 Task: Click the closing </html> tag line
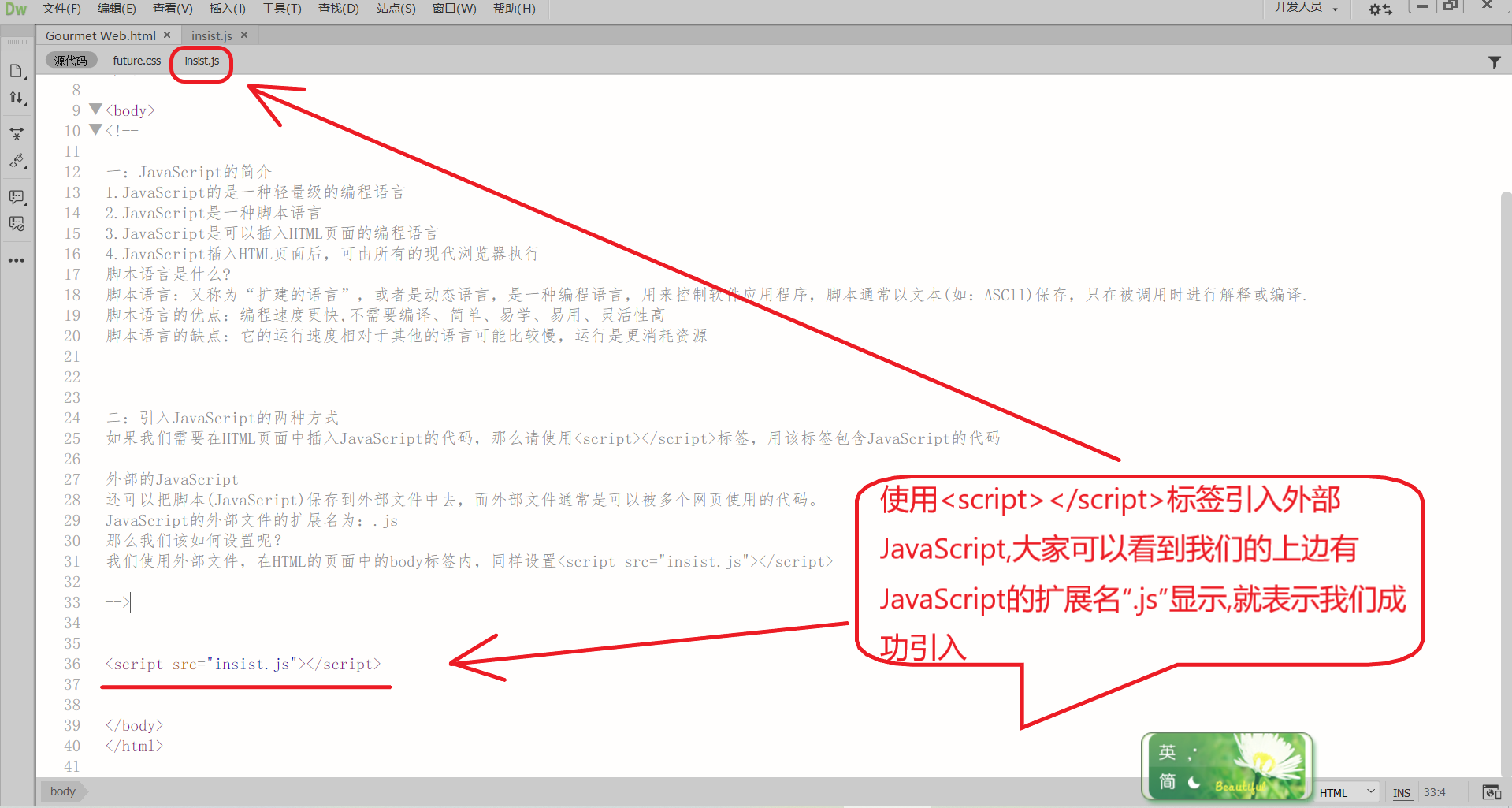pyautogui.click(x=134, y=746)
